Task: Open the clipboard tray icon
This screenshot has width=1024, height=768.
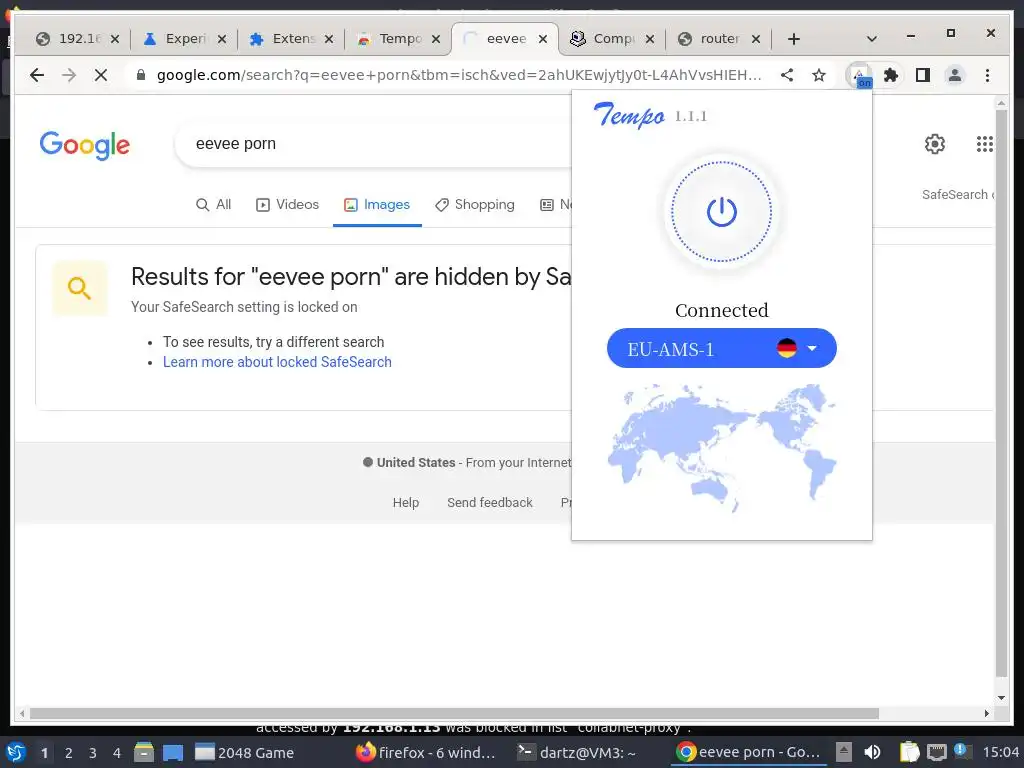Action: pos(910,752)
